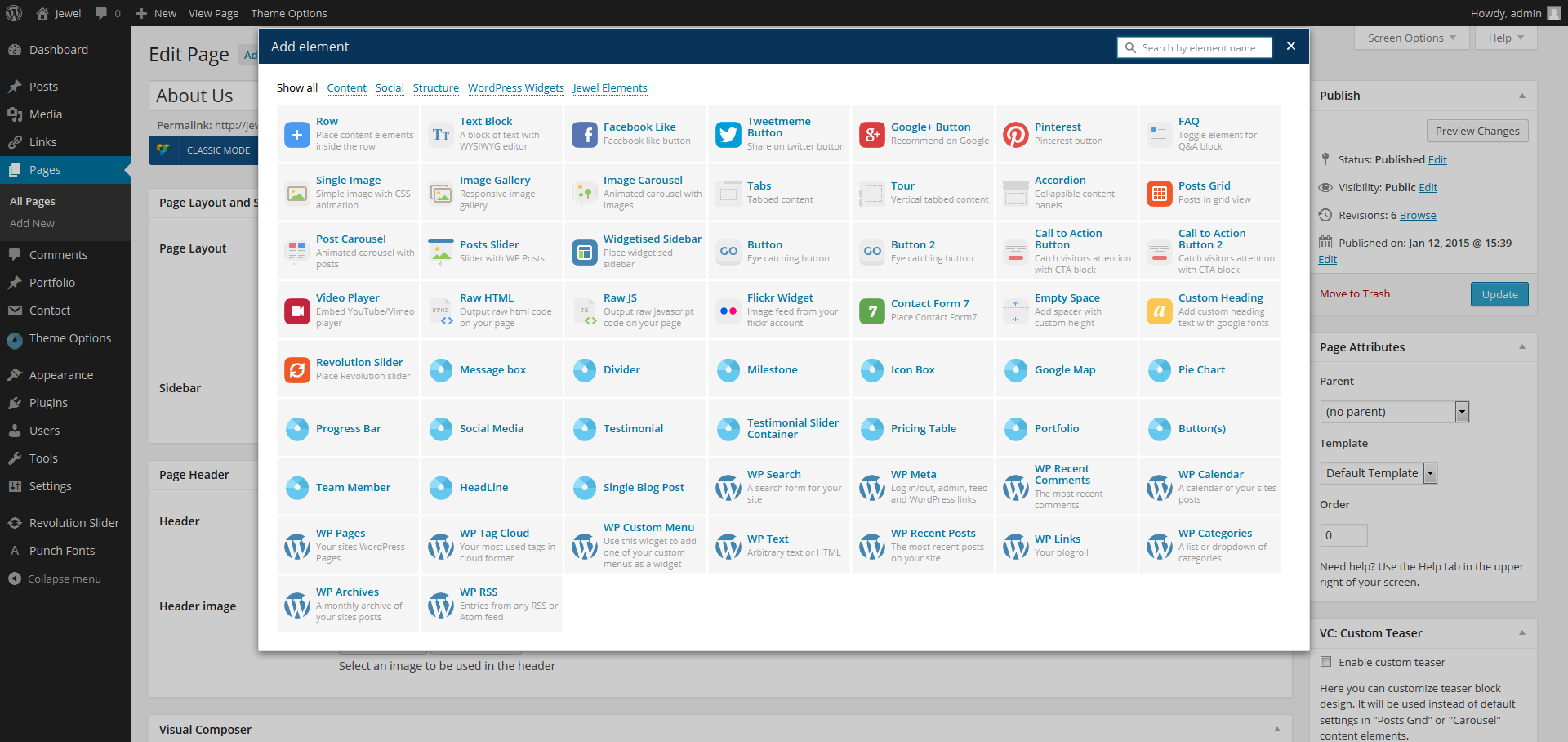Screen dimensions: 1568x742
Task: Choose the Flickr Widget icon
Action: pos(728,311)
